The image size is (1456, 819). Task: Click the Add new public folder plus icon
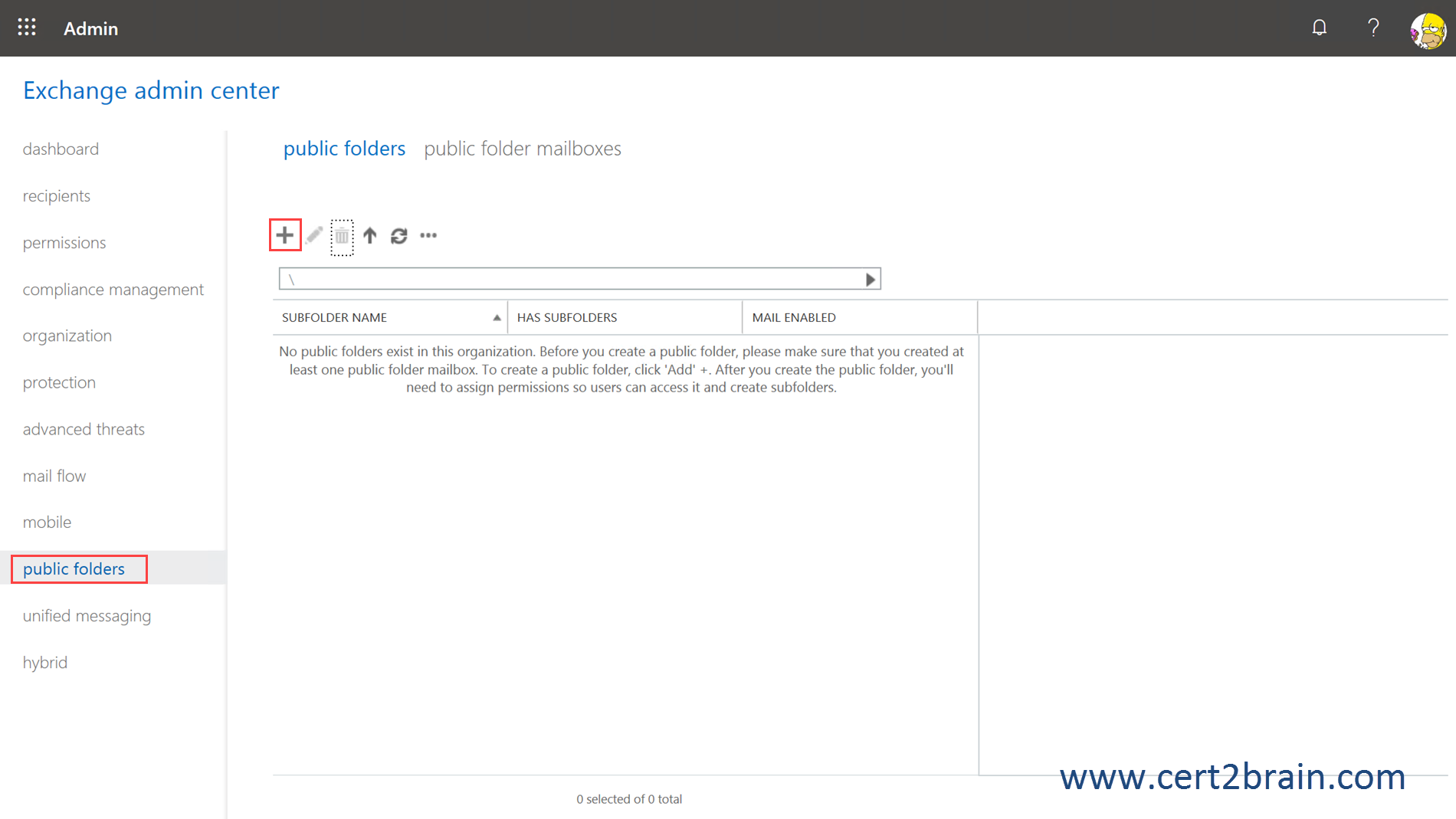tap(285, 234)
